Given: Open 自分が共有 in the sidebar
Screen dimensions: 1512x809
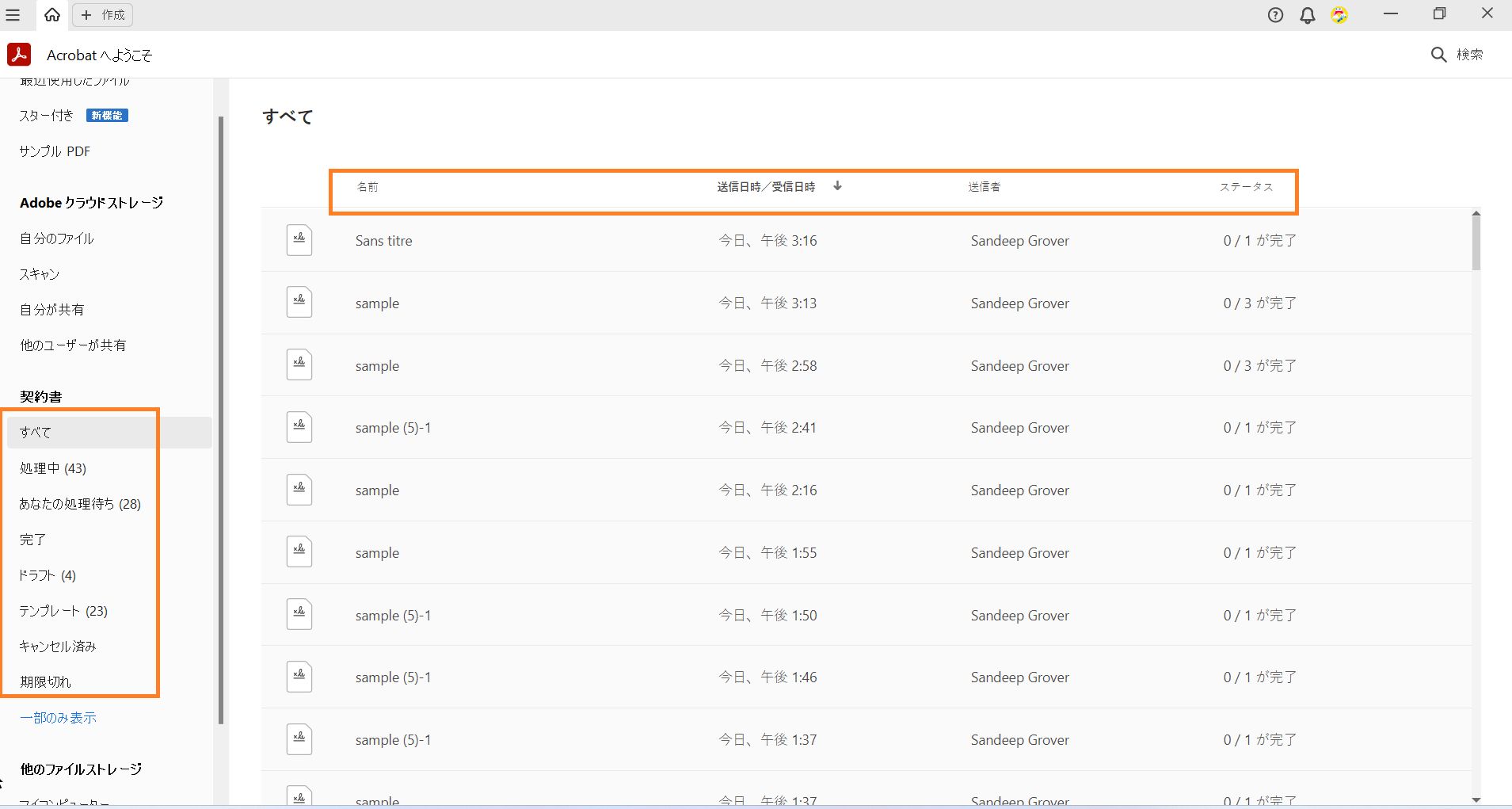Looking at the screenshot, I should [52, 310].
